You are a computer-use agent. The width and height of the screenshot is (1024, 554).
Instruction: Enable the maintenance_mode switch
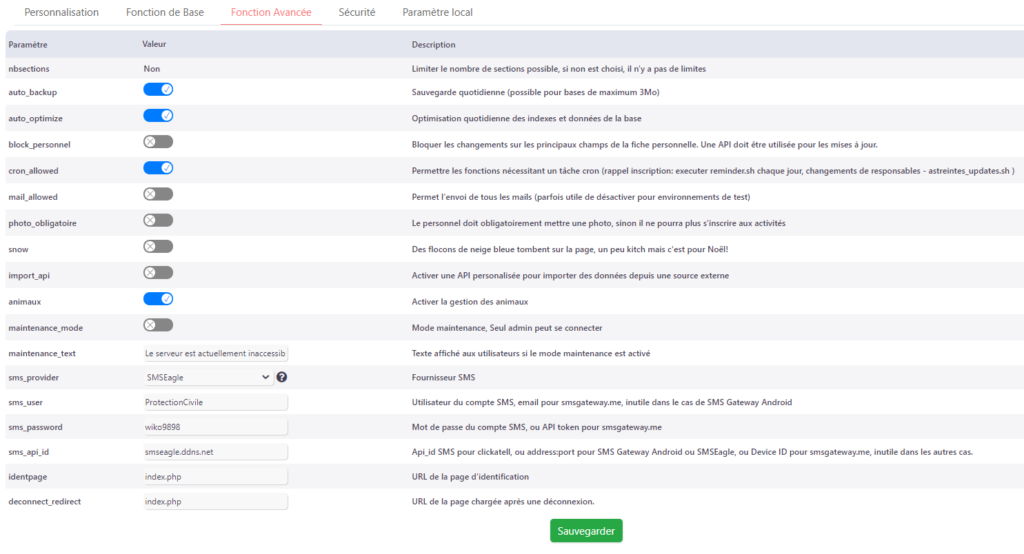(158, 325)
